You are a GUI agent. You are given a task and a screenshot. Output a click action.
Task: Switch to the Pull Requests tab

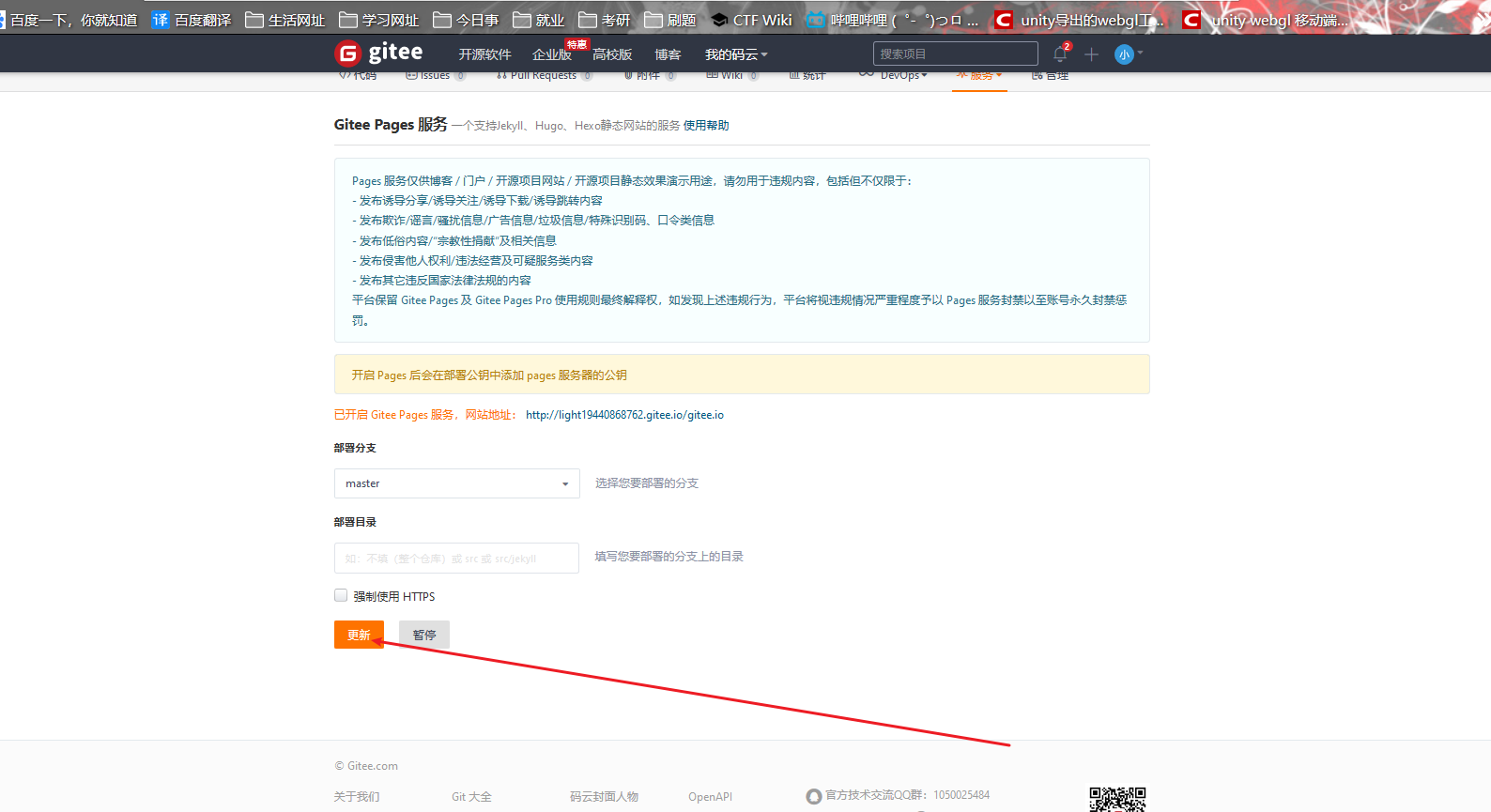click(x=544, y=75)
